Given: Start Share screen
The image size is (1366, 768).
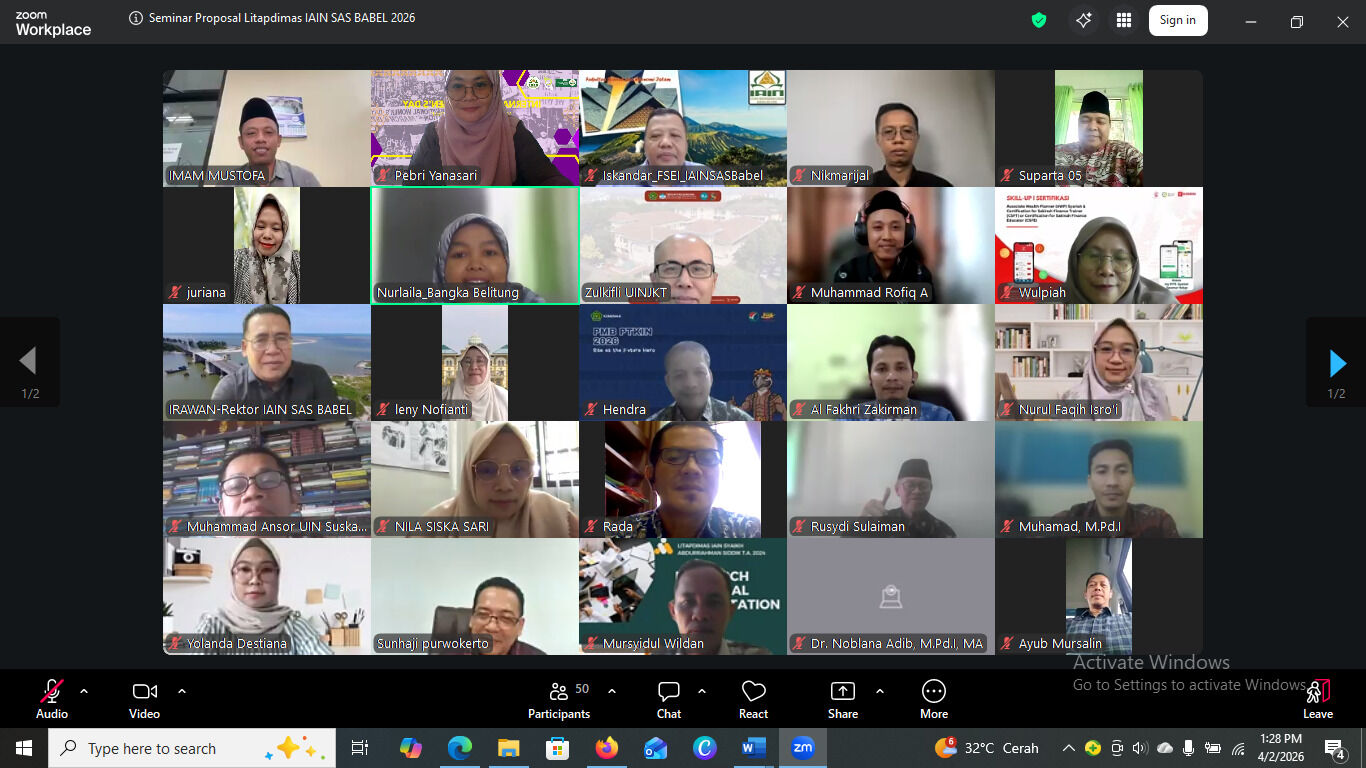Looking at the screenshot, I should [x=842, y=699].
